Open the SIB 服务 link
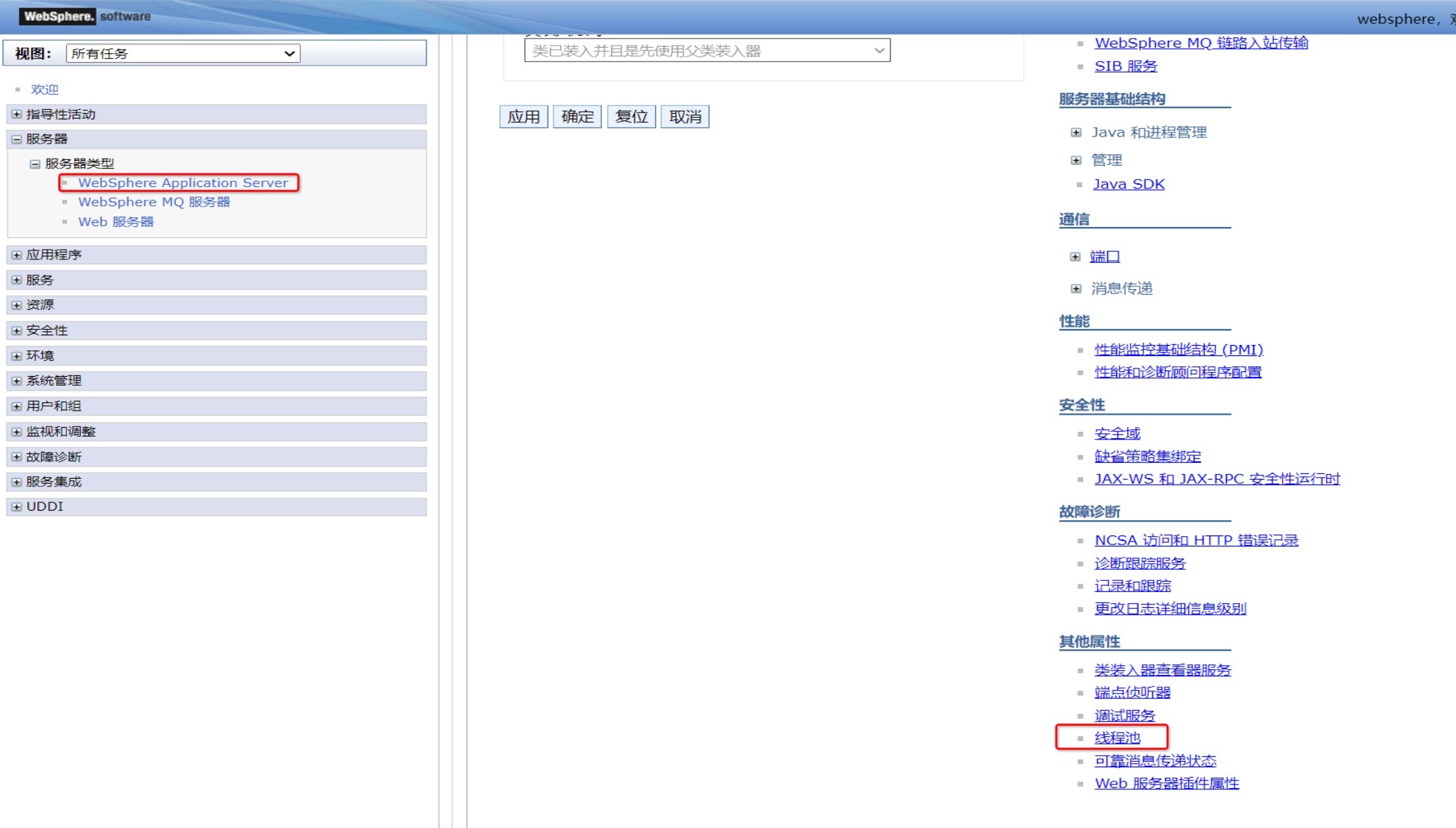1456x828 pixels. click(1126, 66)
